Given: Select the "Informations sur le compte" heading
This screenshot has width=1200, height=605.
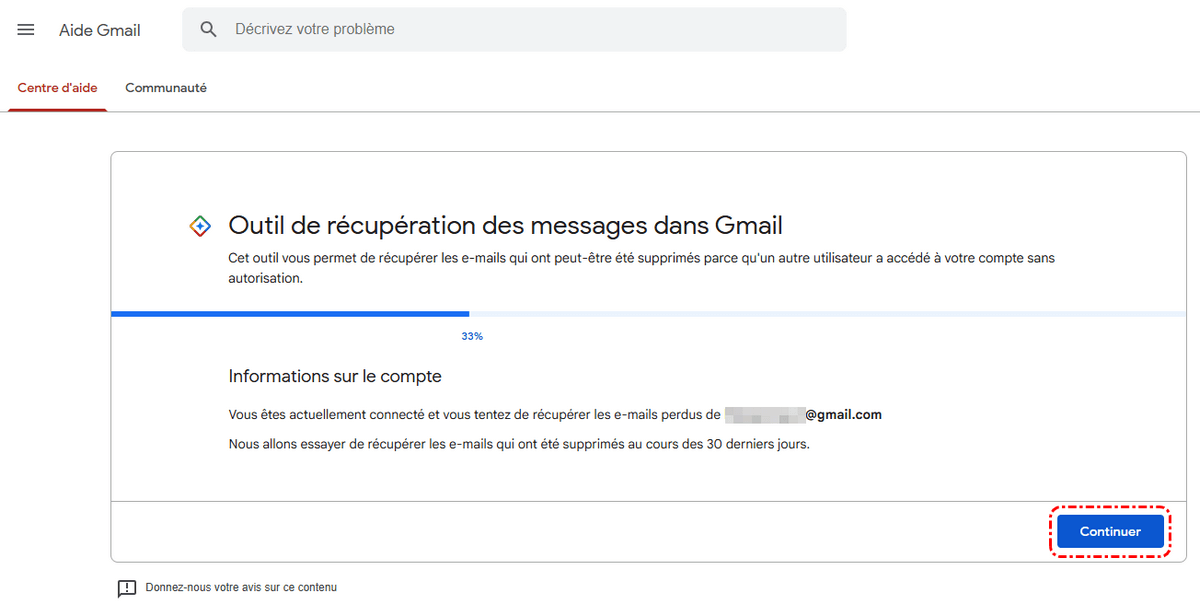Looking at the screenshot, I should [335, 377].
